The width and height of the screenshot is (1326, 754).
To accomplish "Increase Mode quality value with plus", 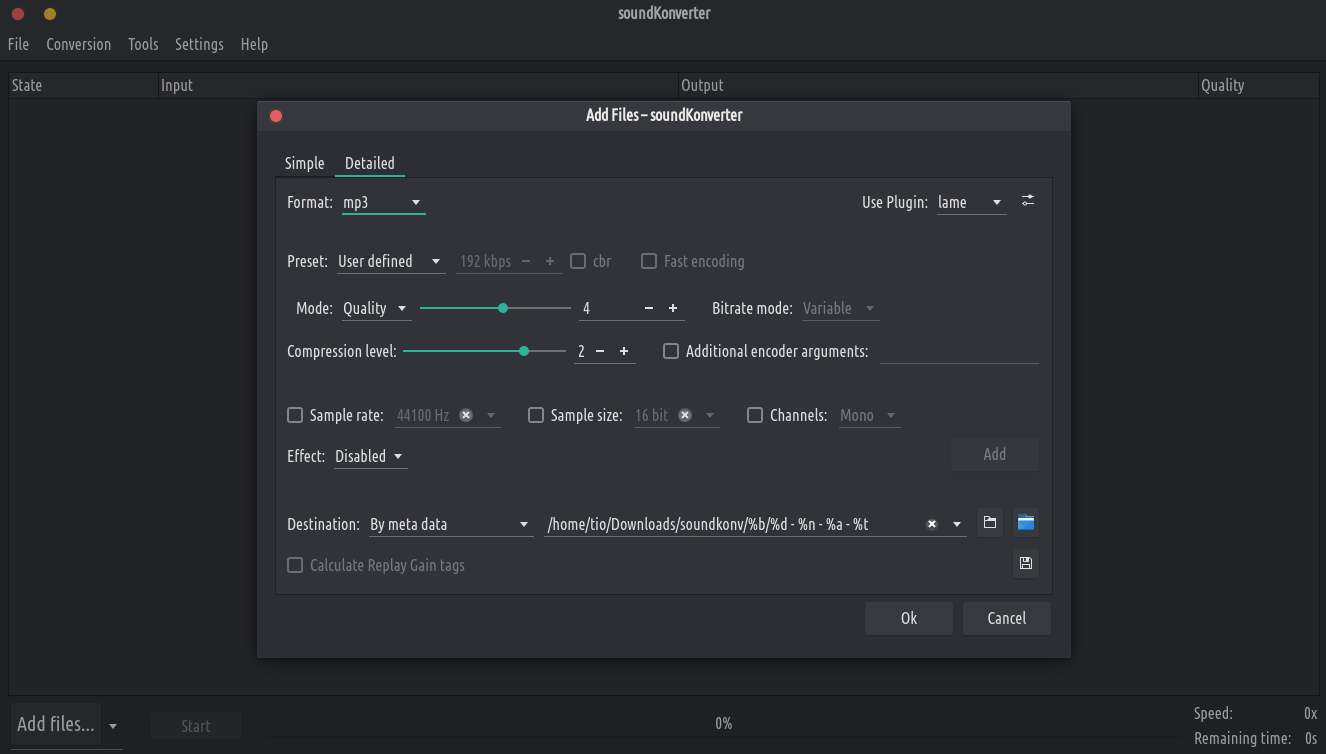I will [x=673, y=308].
